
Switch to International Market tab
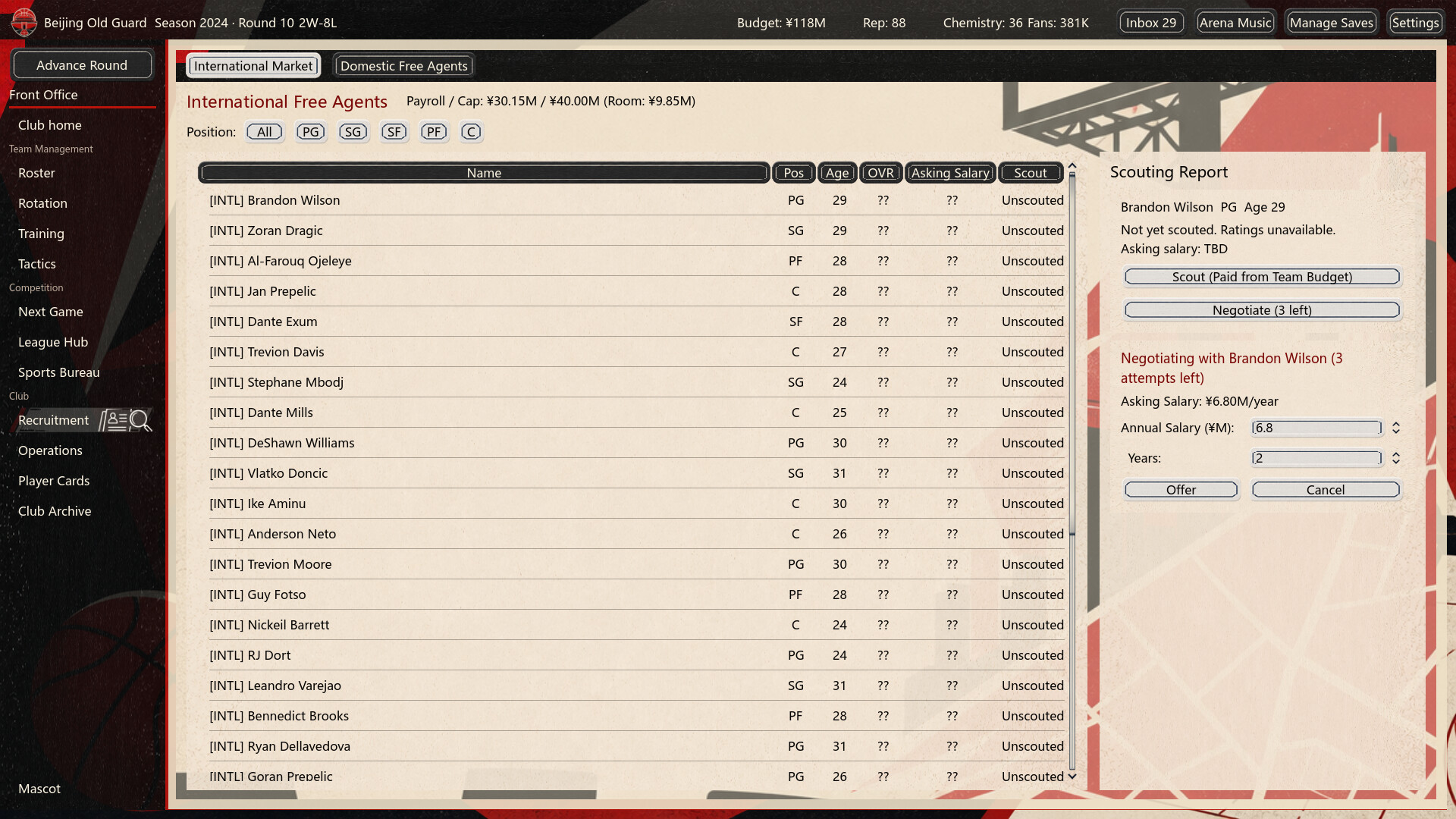(253, 66)
